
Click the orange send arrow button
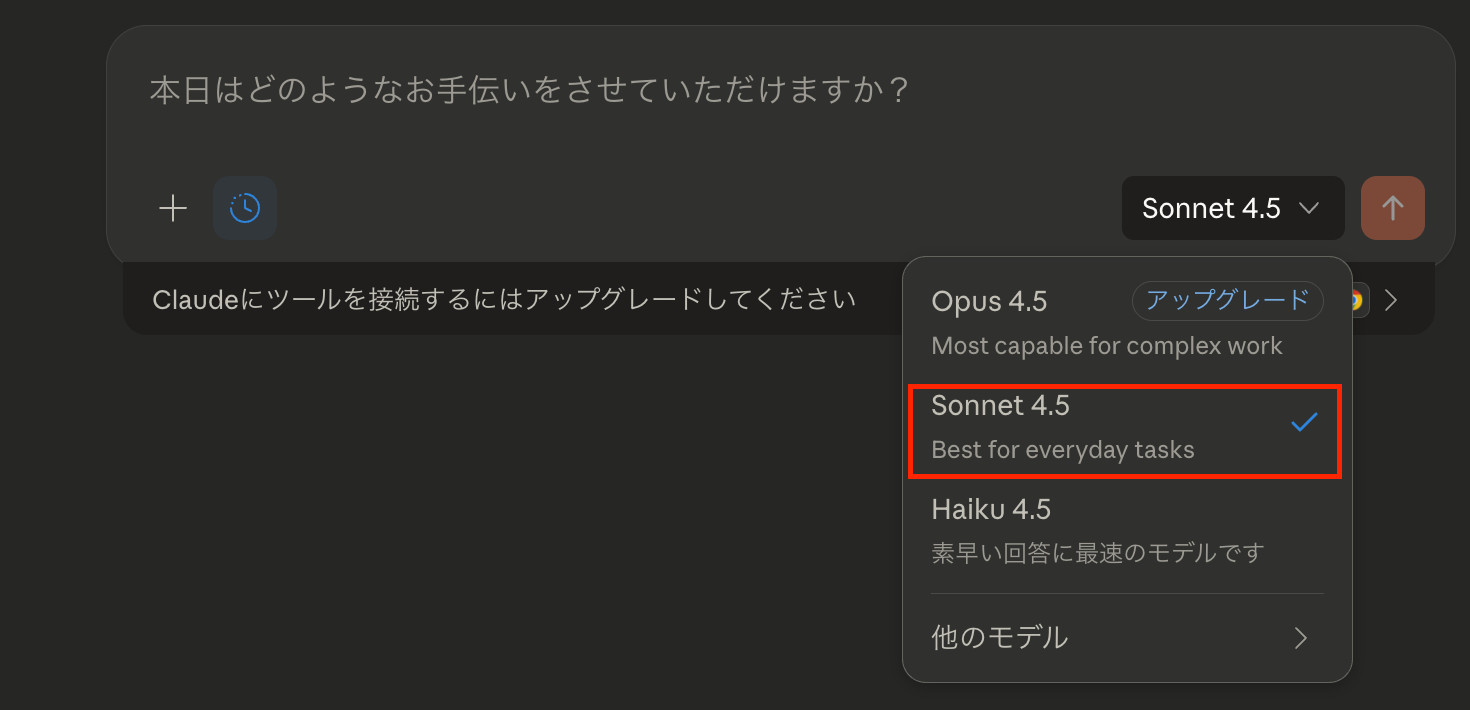coord(1393,208)
